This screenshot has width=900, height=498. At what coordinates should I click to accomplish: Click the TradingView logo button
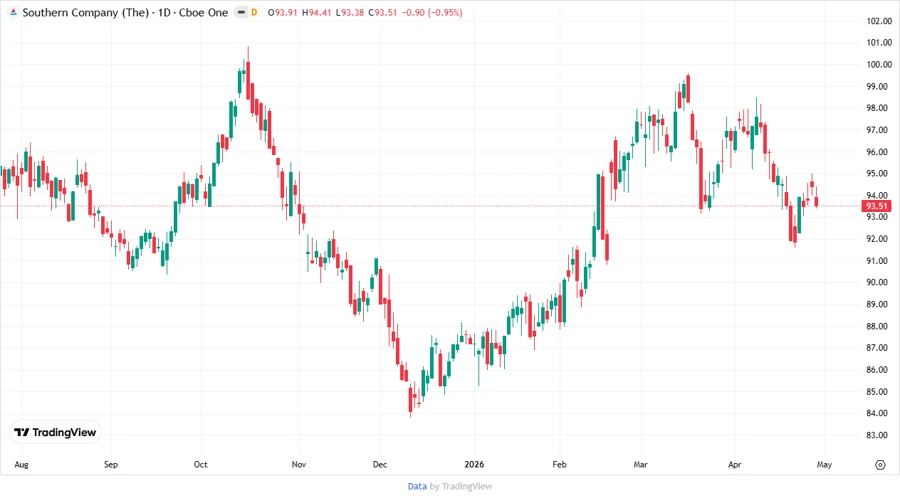click(55, 432)
